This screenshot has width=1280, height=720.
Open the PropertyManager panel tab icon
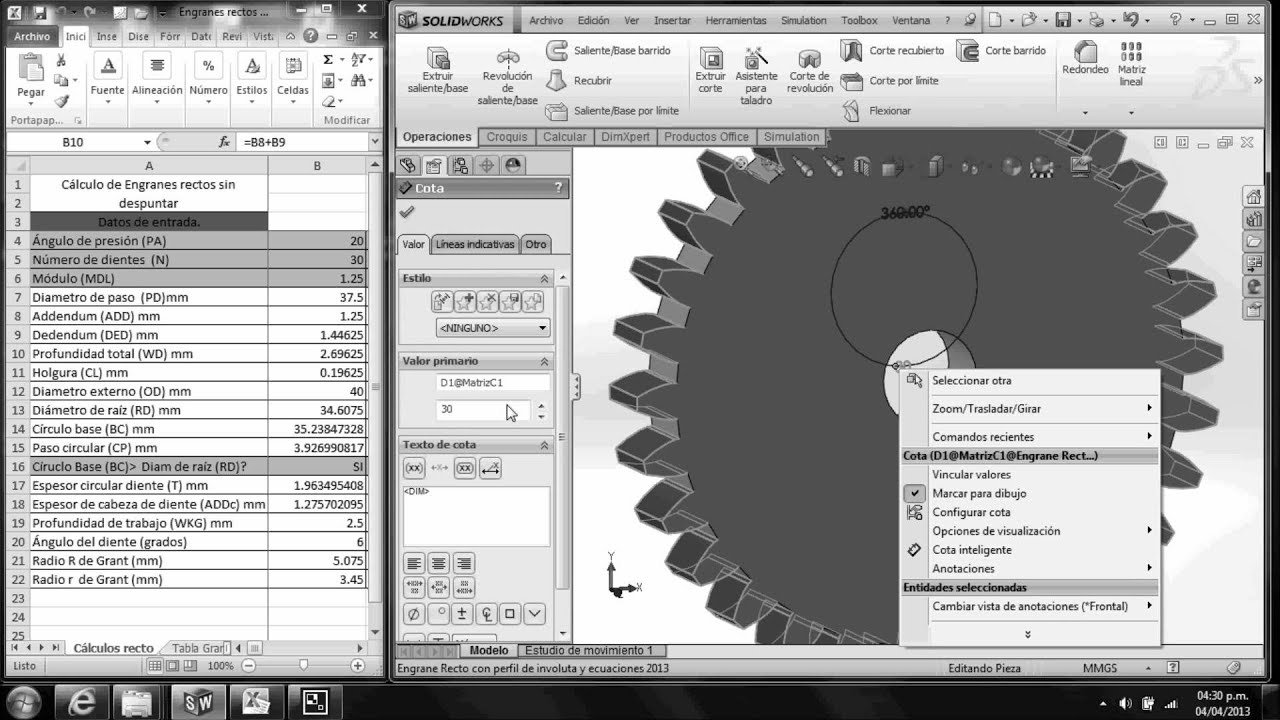(433, 166)
